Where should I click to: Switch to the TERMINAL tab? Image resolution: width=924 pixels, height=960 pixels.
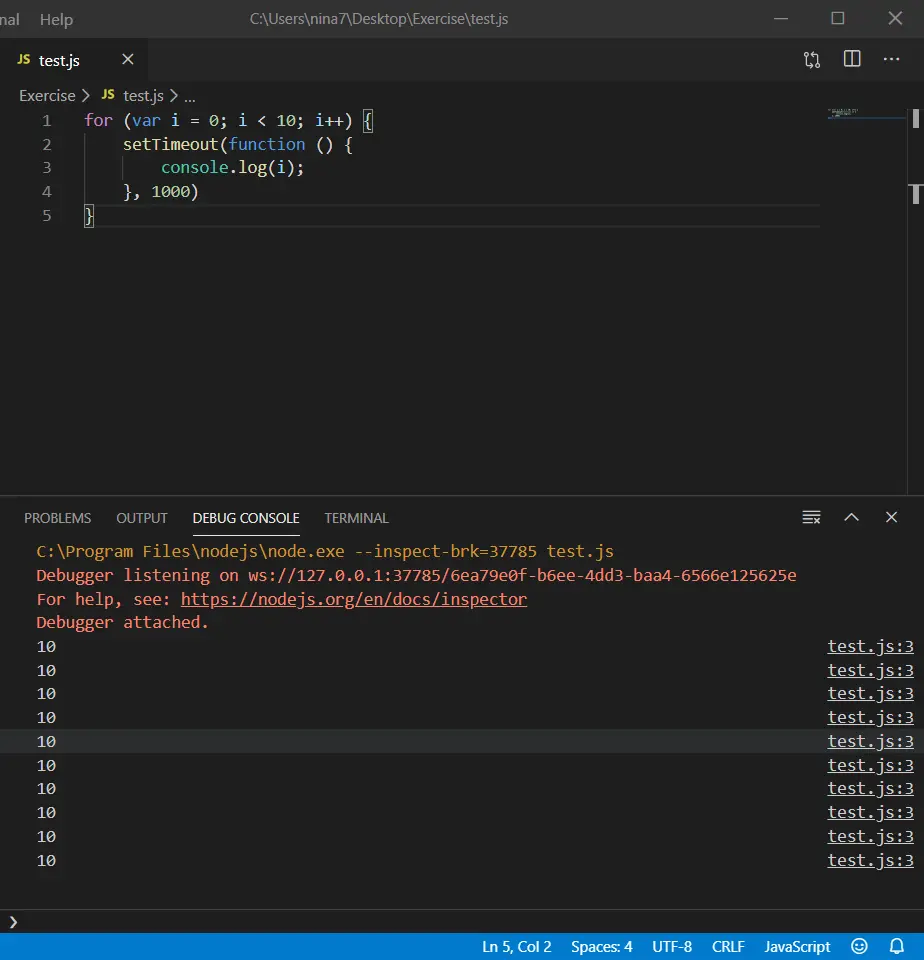(356, 518)
